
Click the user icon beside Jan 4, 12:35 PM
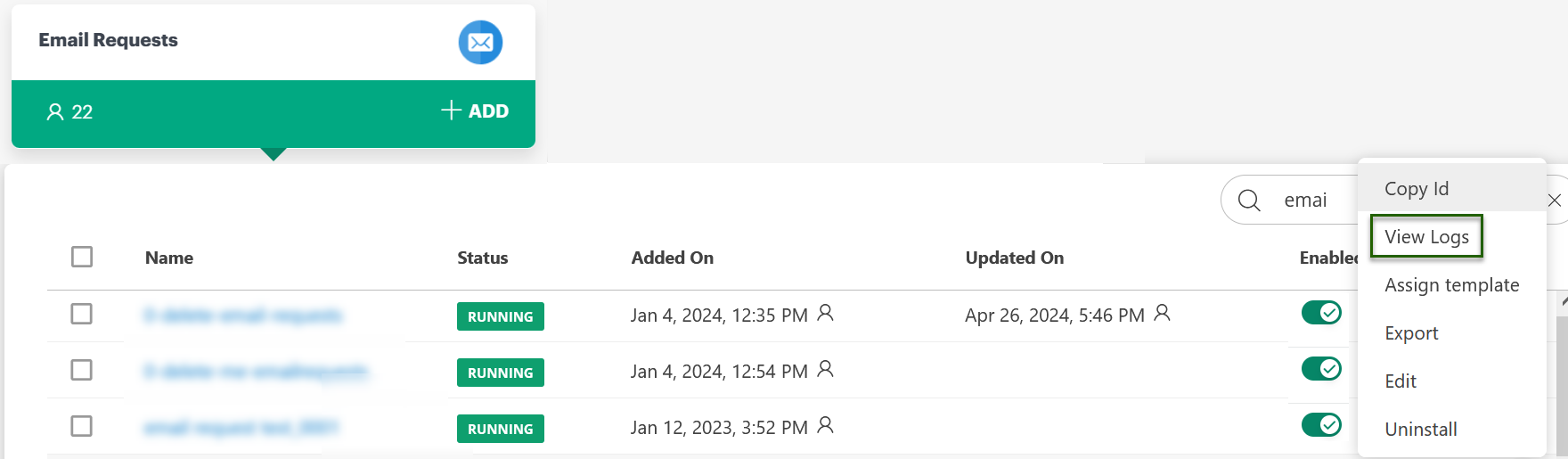pos(826,313)
